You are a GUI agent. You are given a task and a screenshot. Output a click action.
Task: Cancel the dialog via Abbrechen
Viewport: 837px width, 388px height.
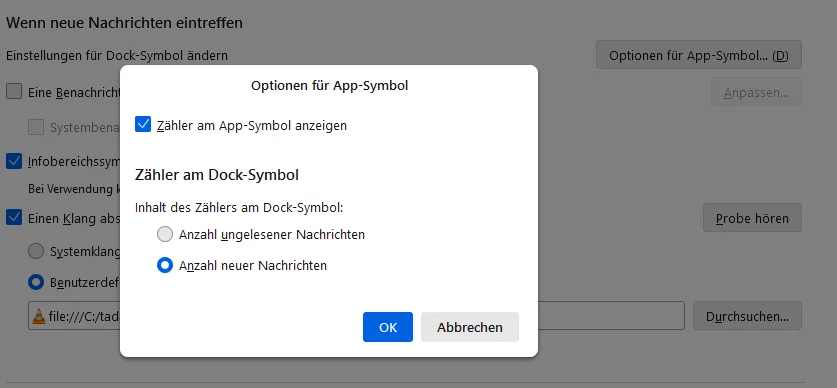[470, 327]
